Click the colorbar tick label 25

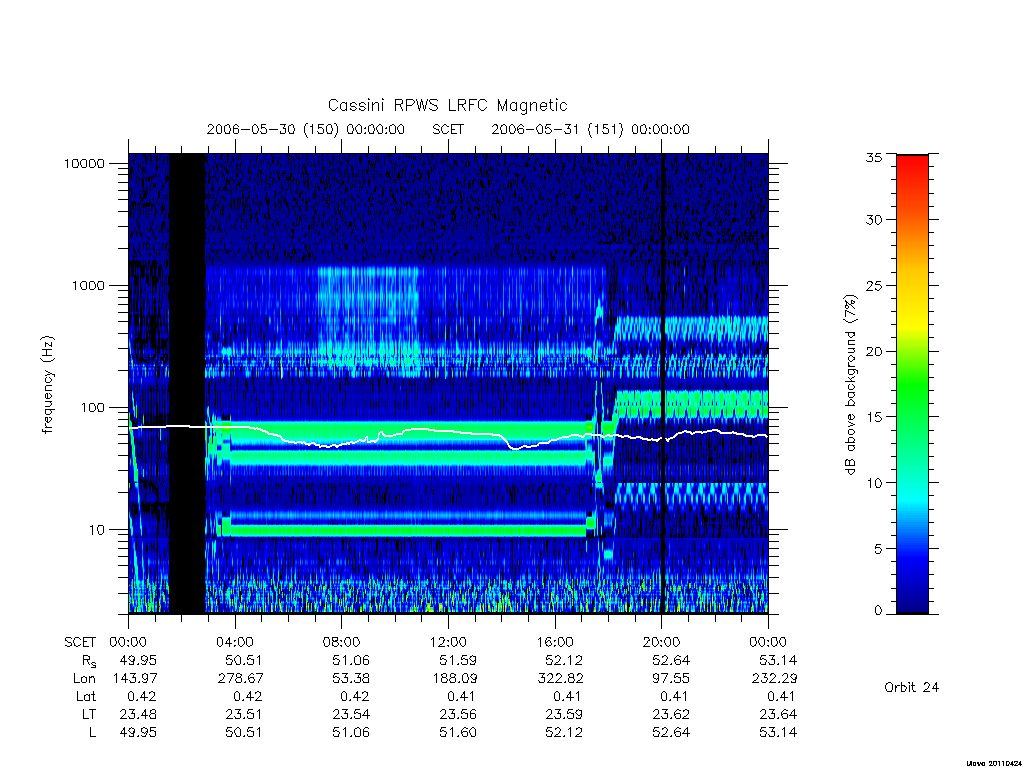click(x=873, y=286)
